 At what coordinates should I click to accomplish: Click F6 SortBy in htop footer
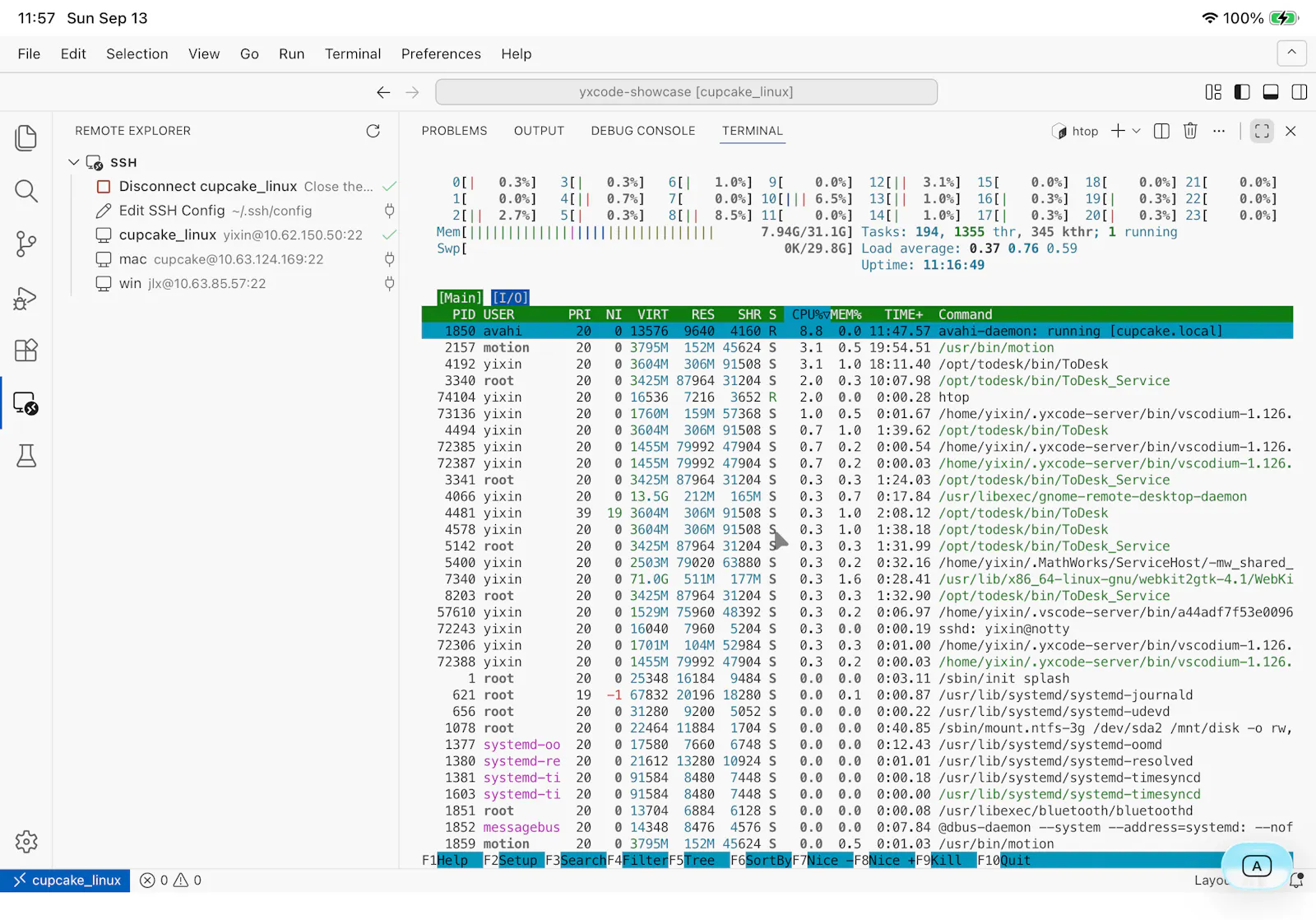pos(762,860)
